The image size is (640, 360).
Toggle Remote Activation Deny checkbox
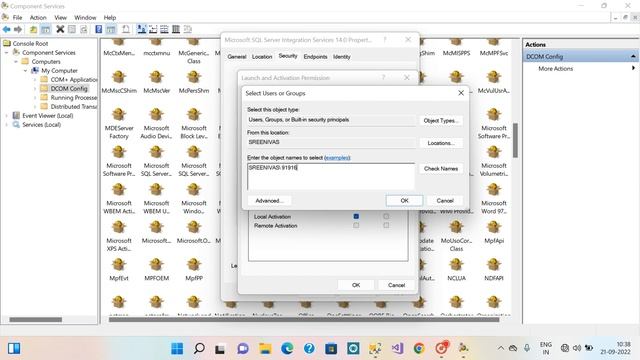point(386,225)
